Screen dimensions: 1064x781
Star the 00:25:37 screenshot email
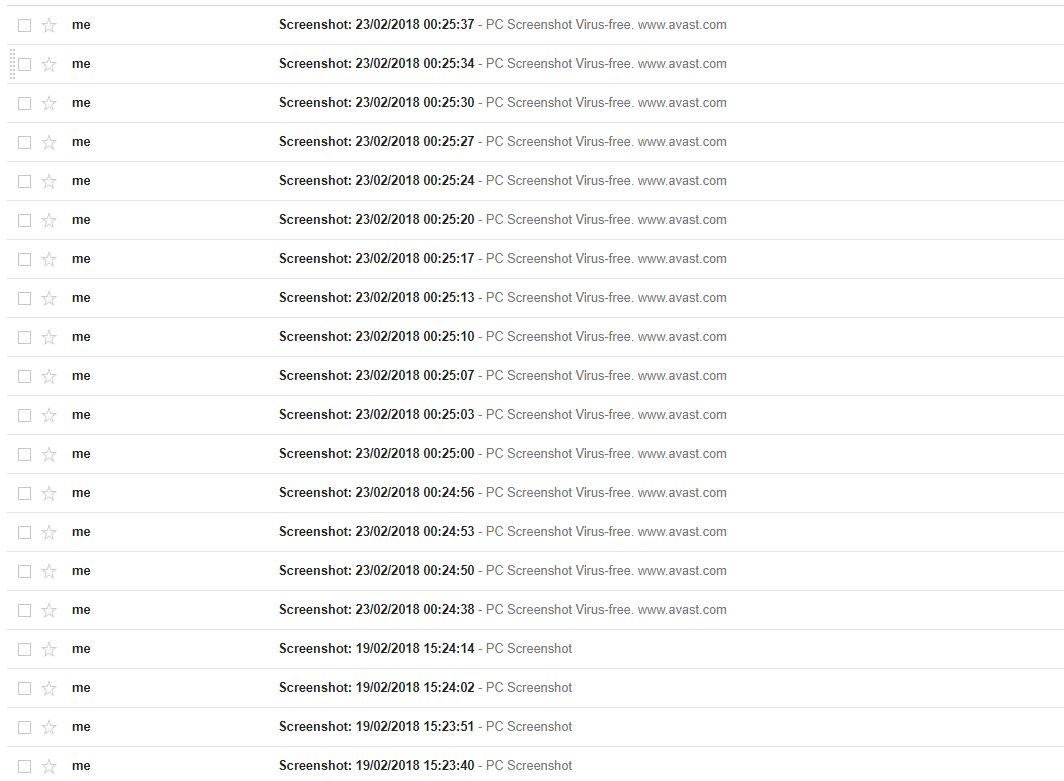(49, 25)
